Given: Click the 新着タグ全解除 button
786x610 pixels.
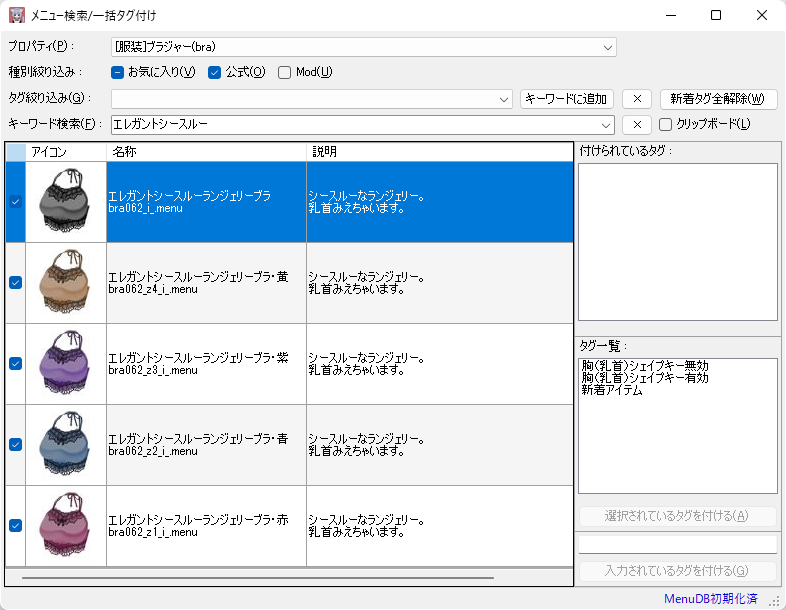Looking at the screenshot, I should tap(718, 99).
